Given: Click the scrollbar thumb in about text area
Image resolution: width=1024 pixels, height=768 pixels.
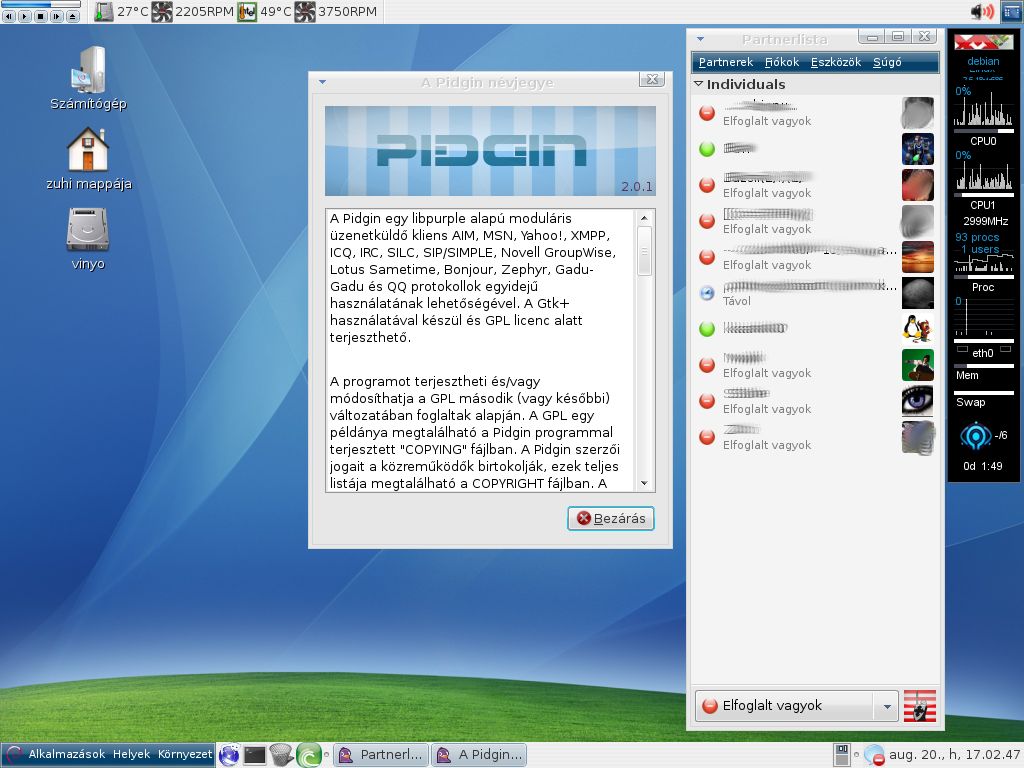Looking at the screenshot, I should (645, 251).
